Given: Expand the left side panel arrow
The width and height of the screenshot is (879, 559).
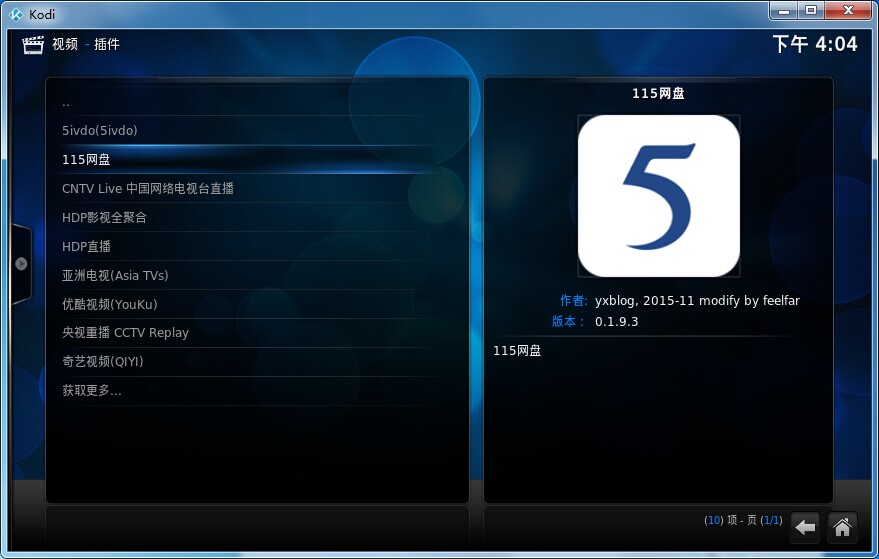Looking at the screenshot, I should (20, 264).
